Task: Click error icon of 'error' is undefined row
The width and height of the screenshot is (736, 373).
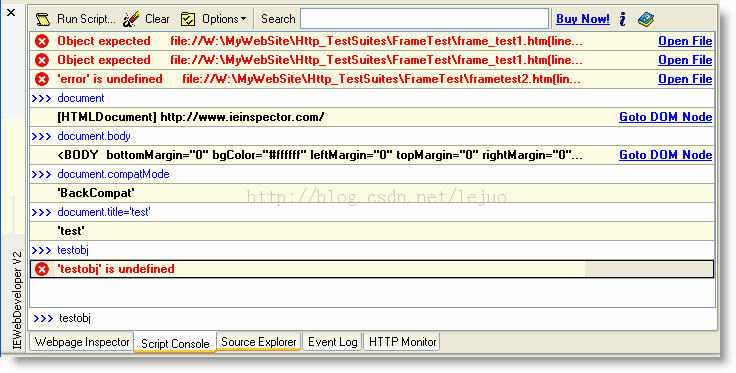Action: (42, 79)
